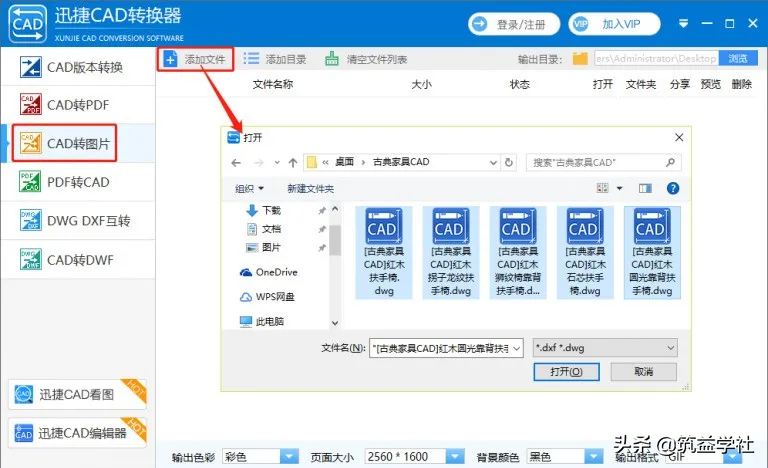768x468 pixels.
Task: Expand the 页面大小 dropdown
Action: tap(455, 457)
